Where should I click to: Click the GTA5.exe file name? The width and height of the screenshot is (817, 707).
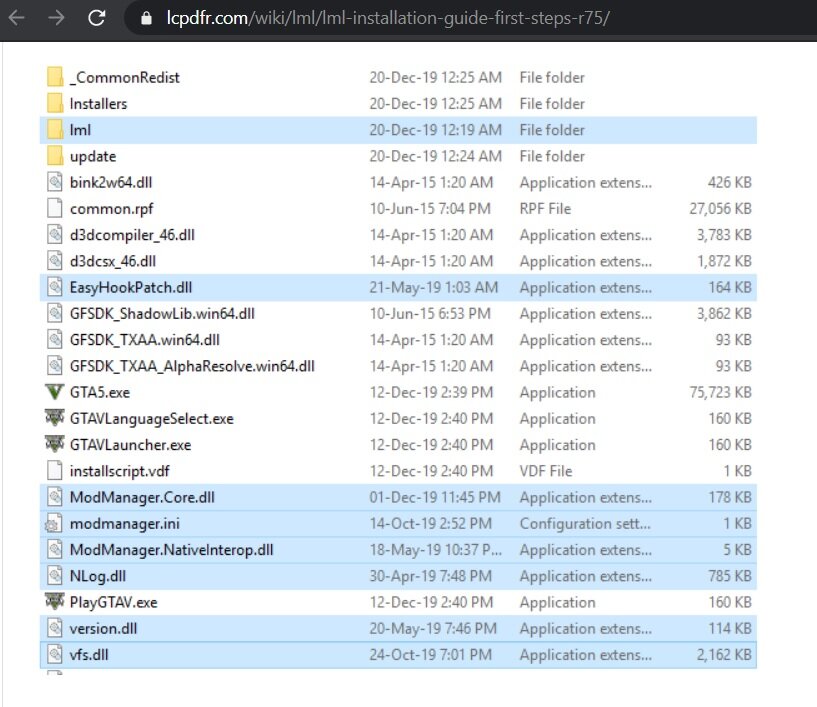(x=100, y=392)
